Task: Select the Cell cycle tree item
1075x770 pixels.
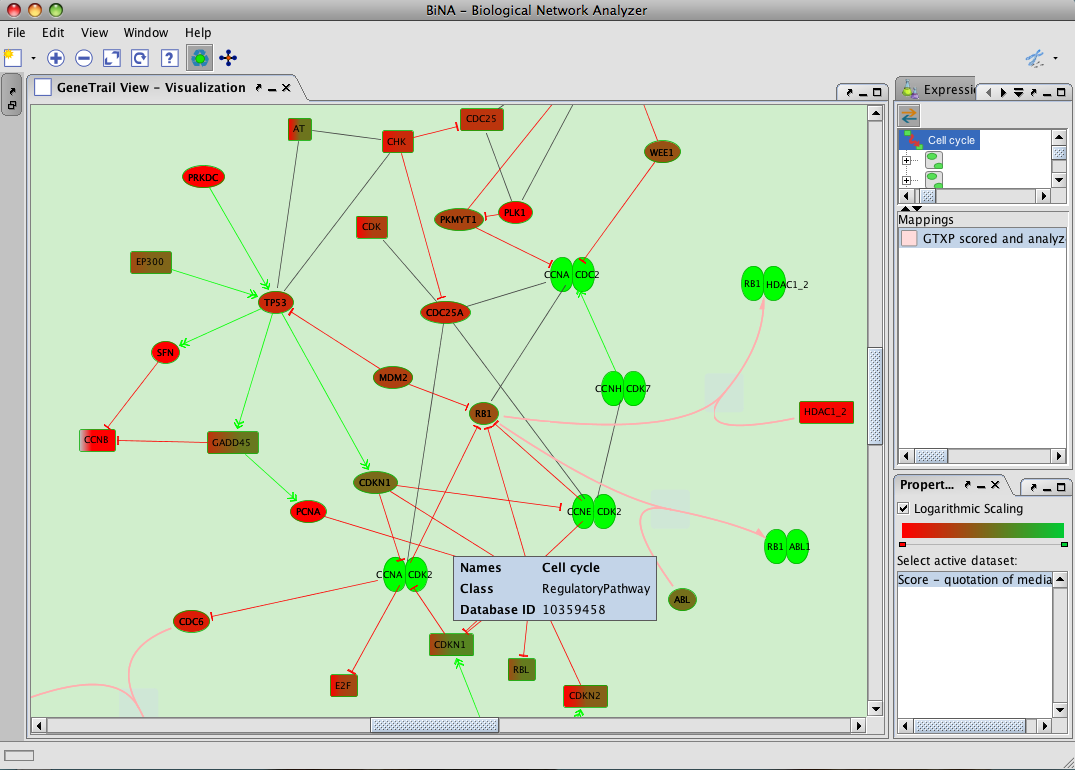Action: click(940, 140)
